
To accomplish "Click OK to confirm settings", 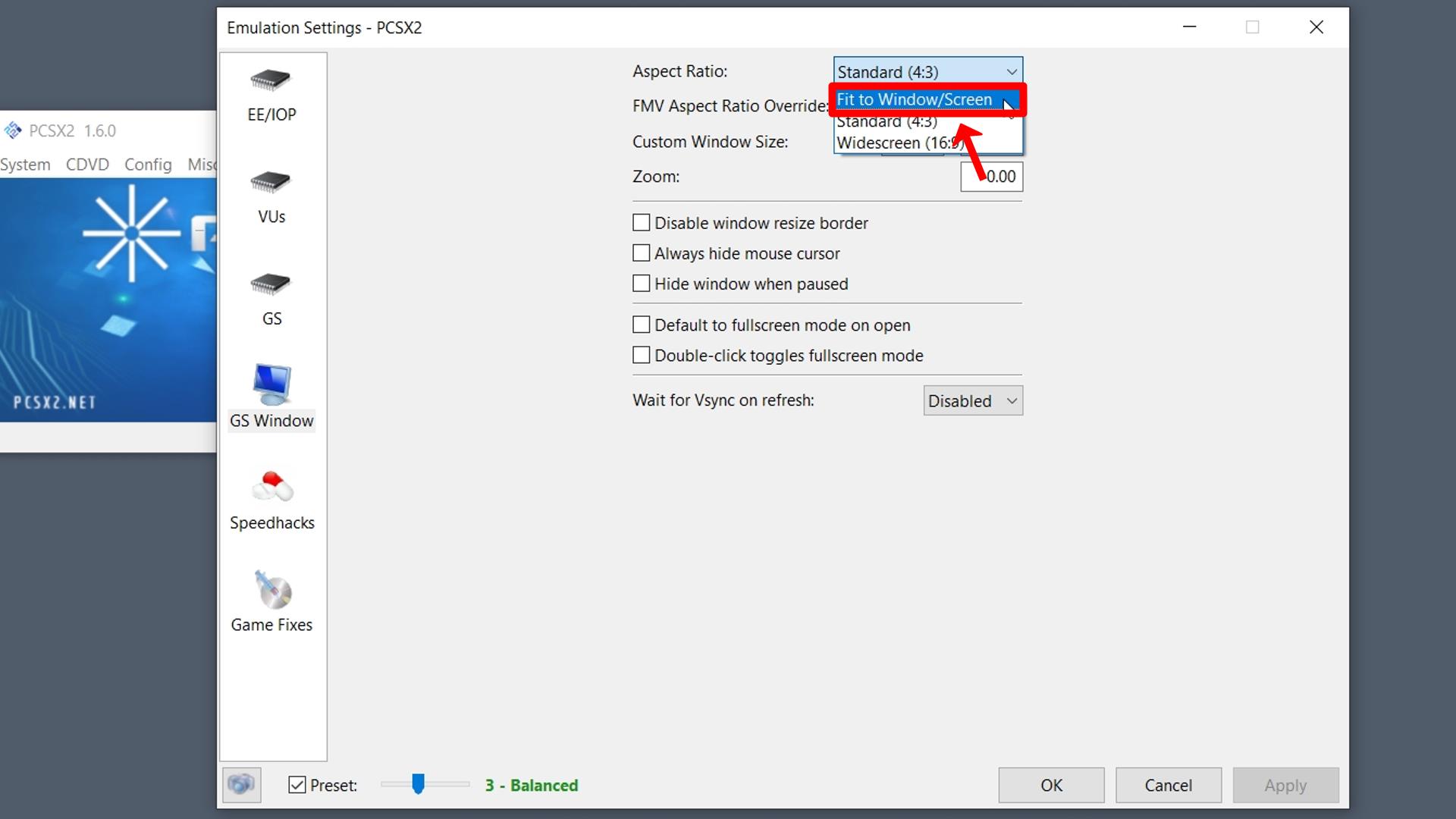I will pyautogui.click(x=1051, y=785).
